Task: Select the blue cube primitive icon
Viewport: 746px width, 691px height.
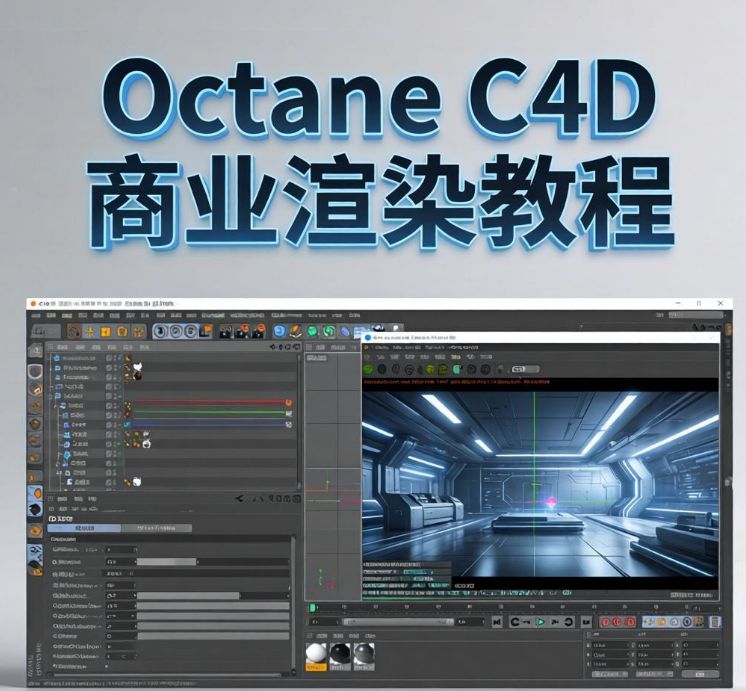Action: tap(280, 331)
